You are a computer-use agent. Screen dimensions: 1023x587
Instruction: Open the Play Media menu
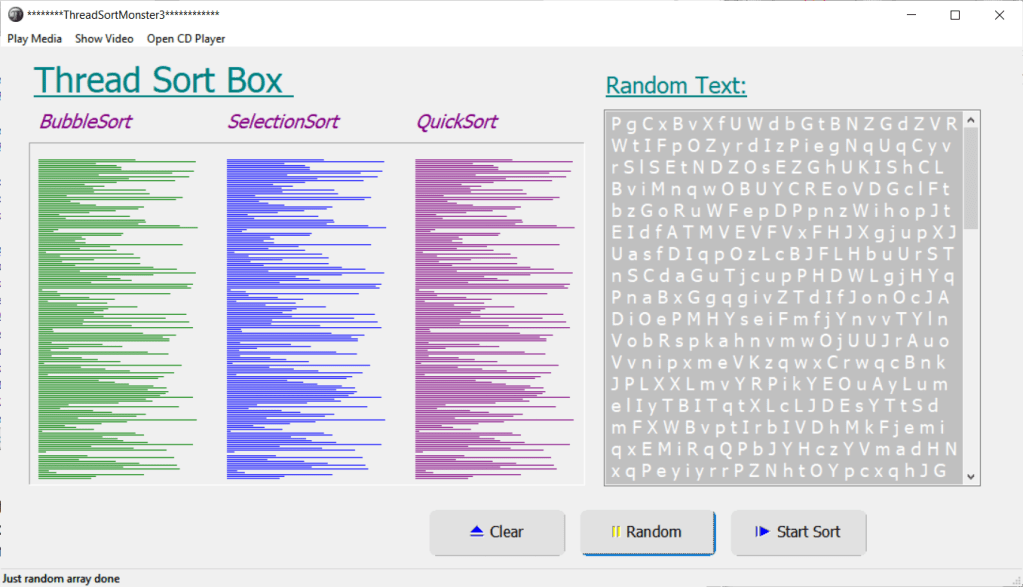35,39
